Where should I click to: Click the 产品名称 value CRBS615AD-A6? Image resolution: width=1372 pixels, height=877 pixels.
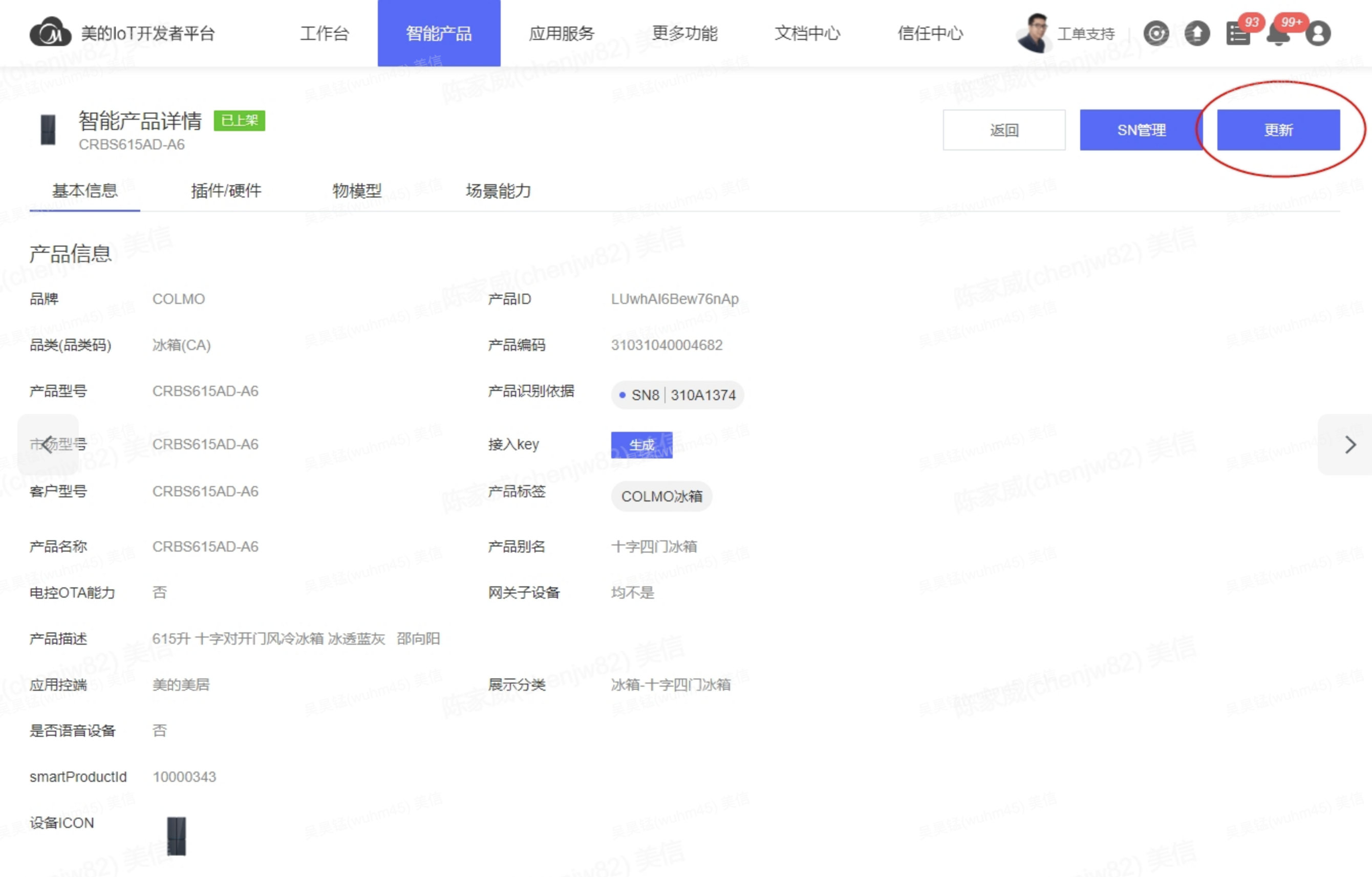tap(205, 546)
